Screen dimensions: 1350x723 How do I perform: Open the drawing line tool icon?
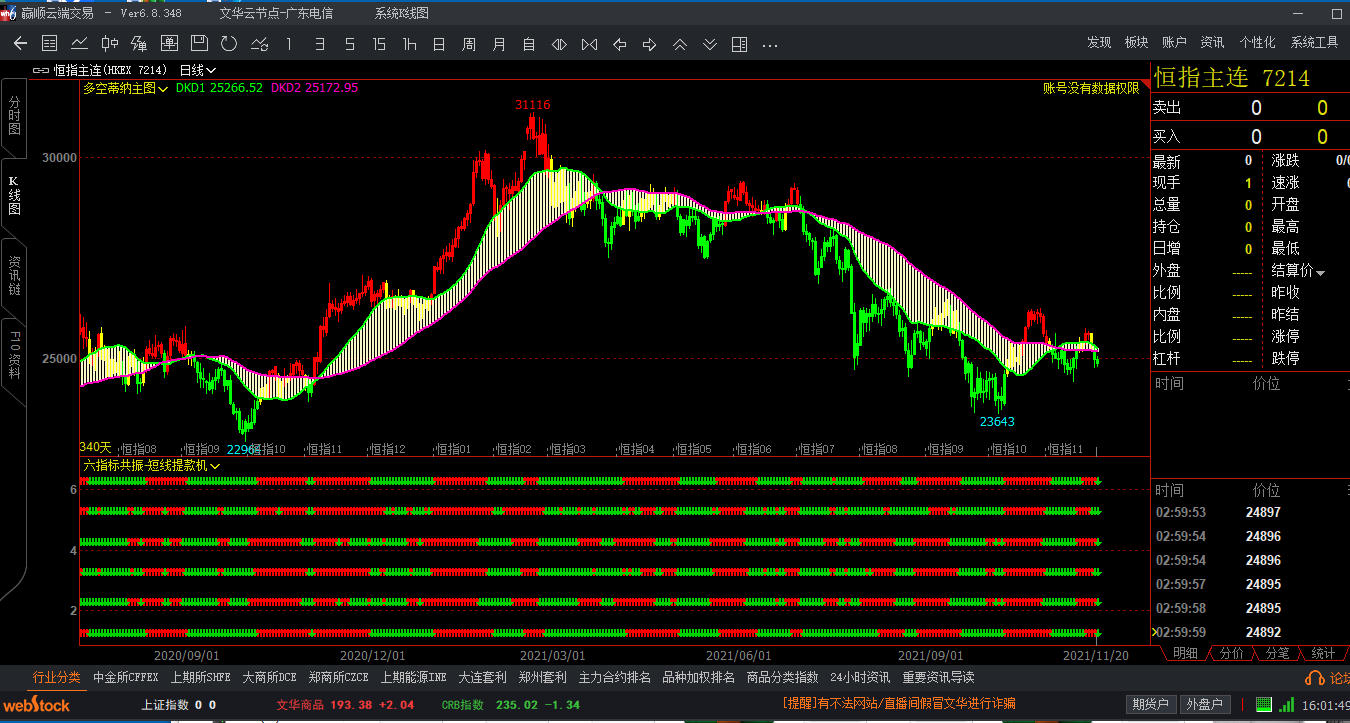coord(259,44)
